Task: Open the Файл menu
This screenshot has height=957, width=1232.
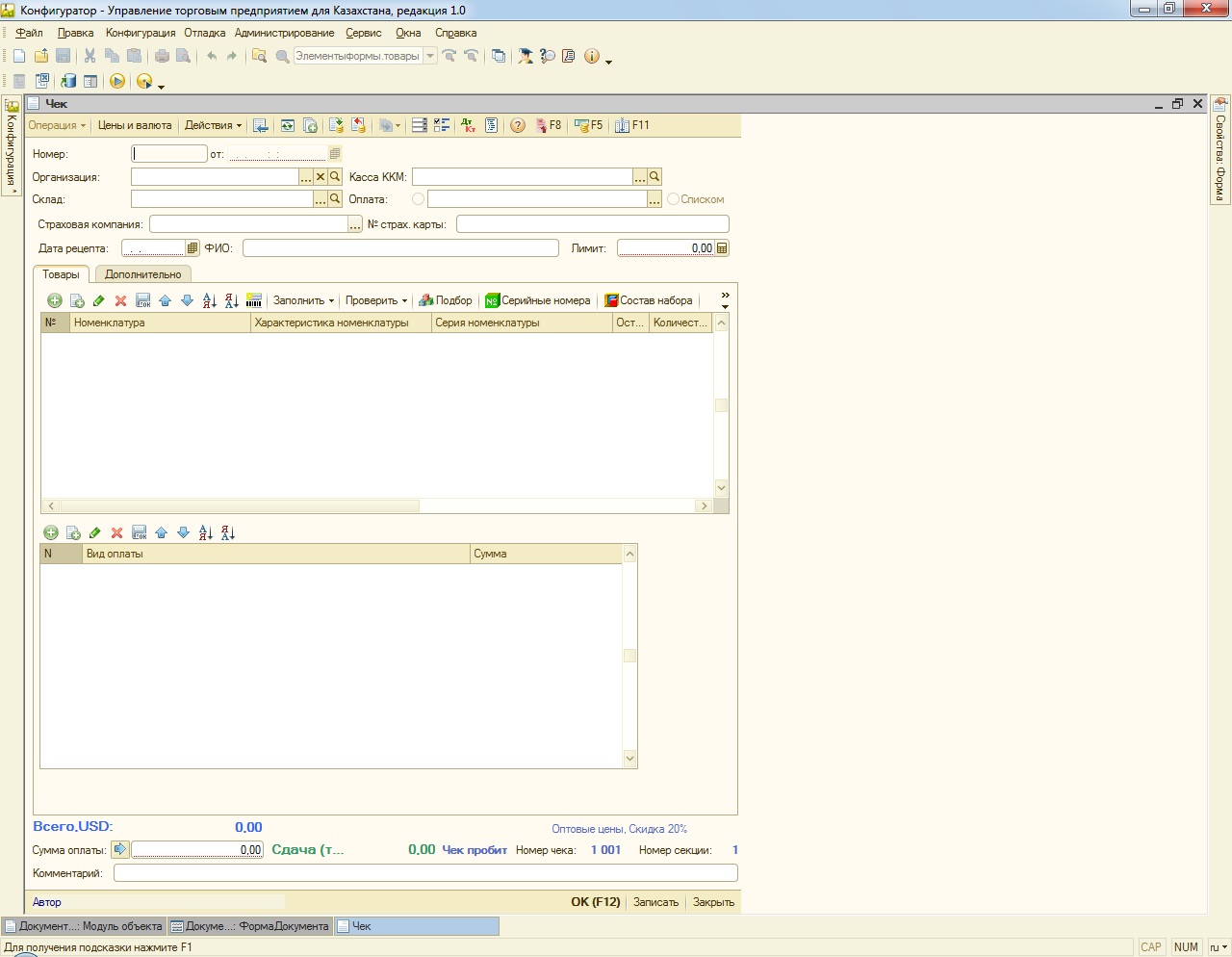Action: pos(29,33)
